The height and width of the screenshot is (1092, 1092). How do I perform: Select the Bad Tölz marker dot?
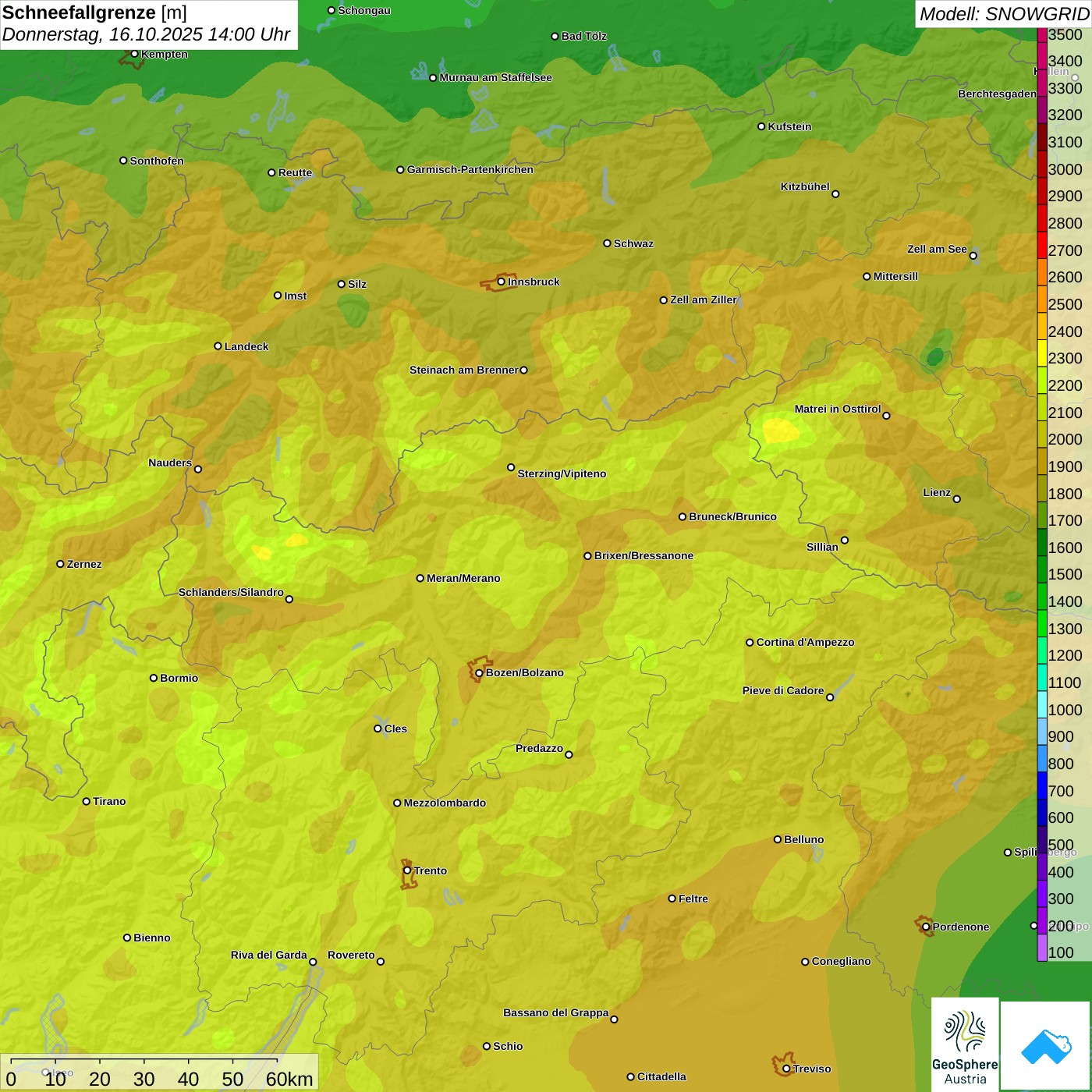[x=555, y=36]
